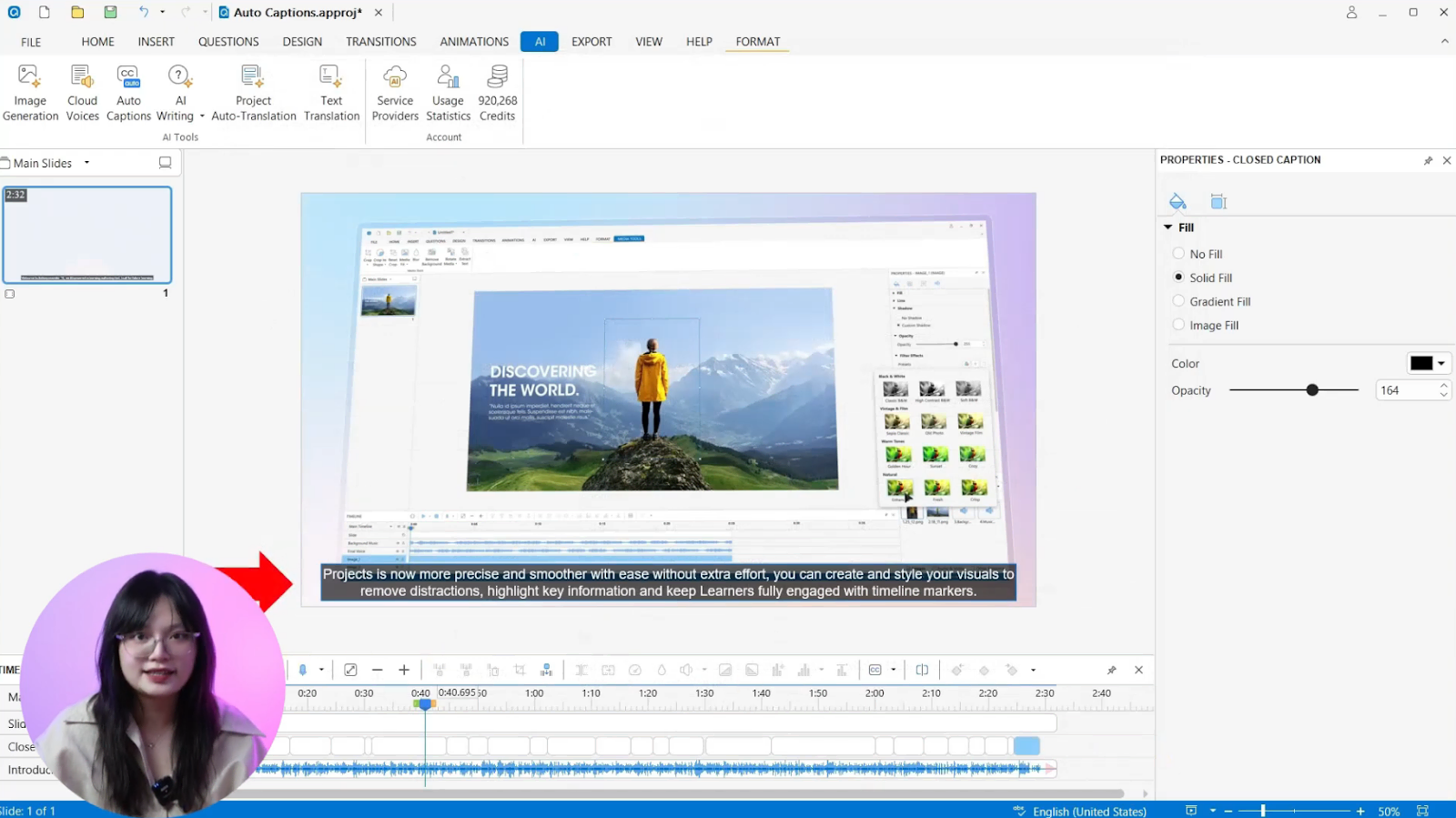Click the Opacity slider handle
This screenshot has width=1456, height=818.
coord(1312,390)
